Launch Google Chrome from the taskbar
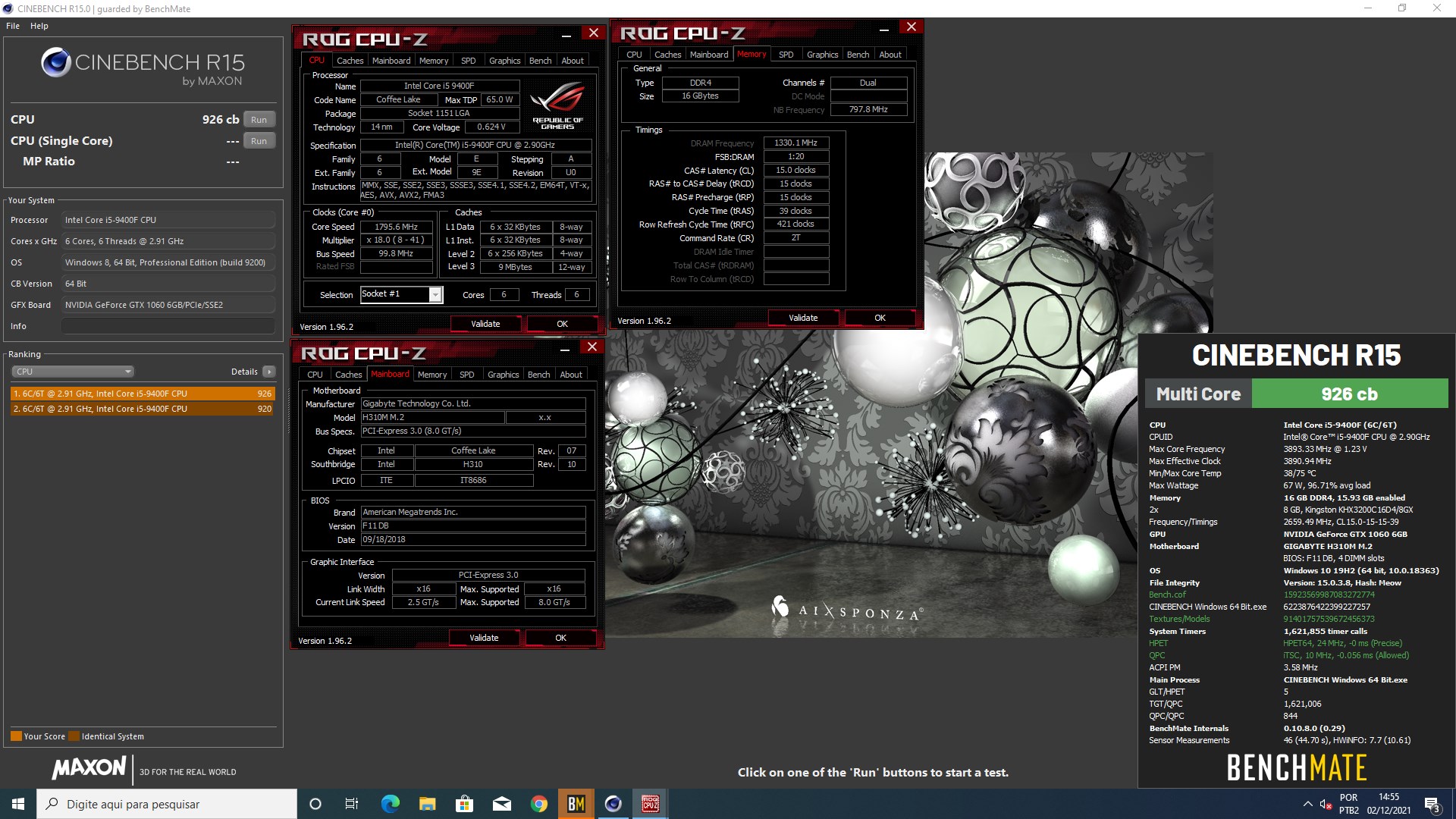The width and height of the screenshot is (1456, 819). (538, 804)
